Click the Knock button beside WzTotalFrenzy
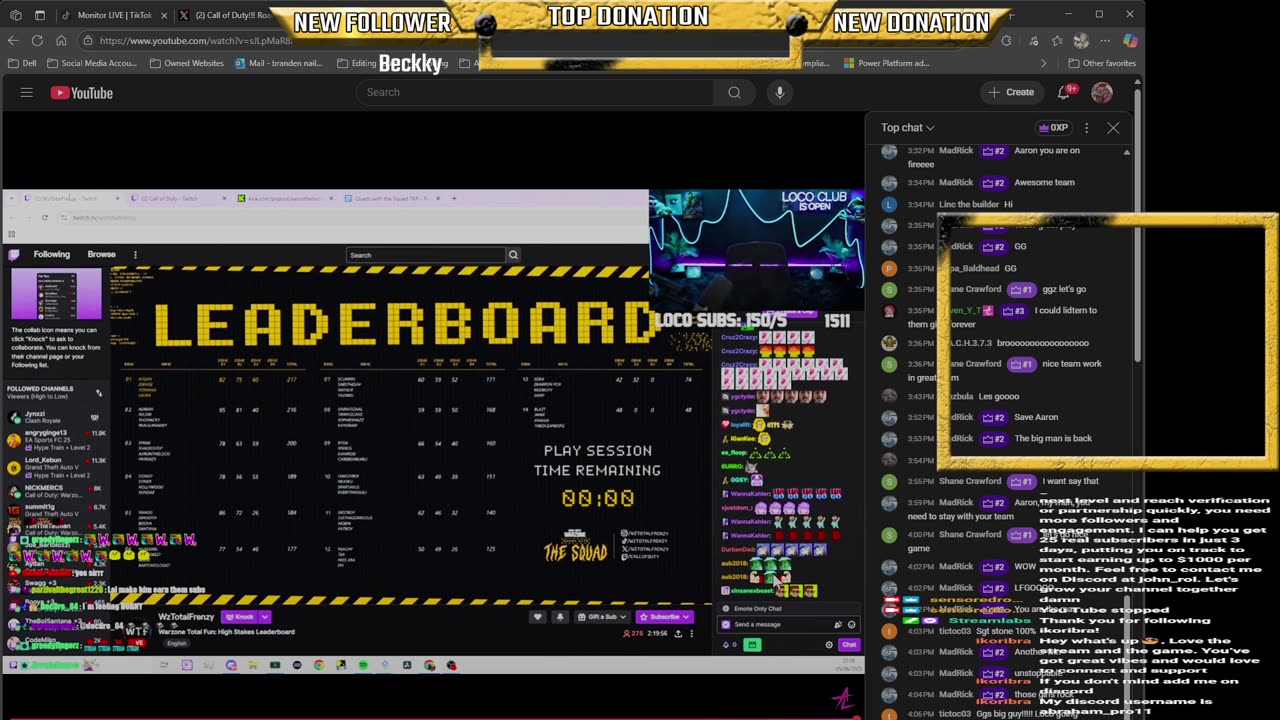 coord(239,617)
